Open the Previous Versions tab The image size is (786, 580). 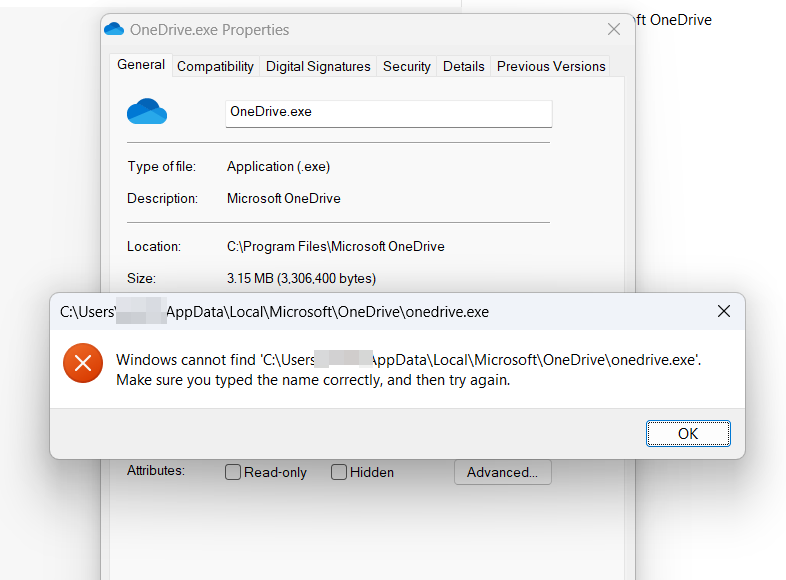coord(551,66)
